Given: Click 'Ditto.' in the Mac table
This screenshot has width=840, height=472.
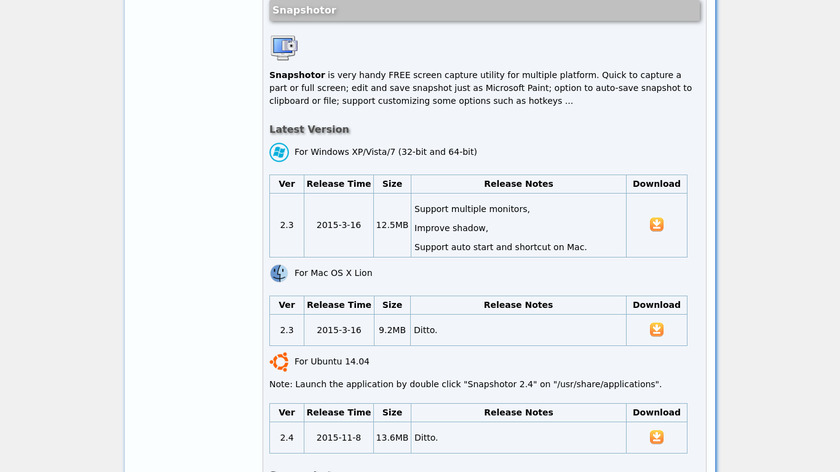Looking at the screenshot, I should pyautogui.click(x=425, y=330).
